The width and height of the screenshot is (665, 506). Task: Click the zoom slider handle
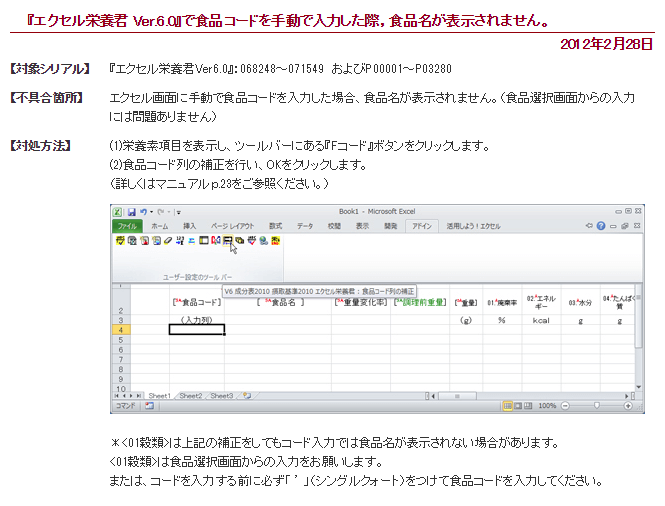click(x=597, y=406)
